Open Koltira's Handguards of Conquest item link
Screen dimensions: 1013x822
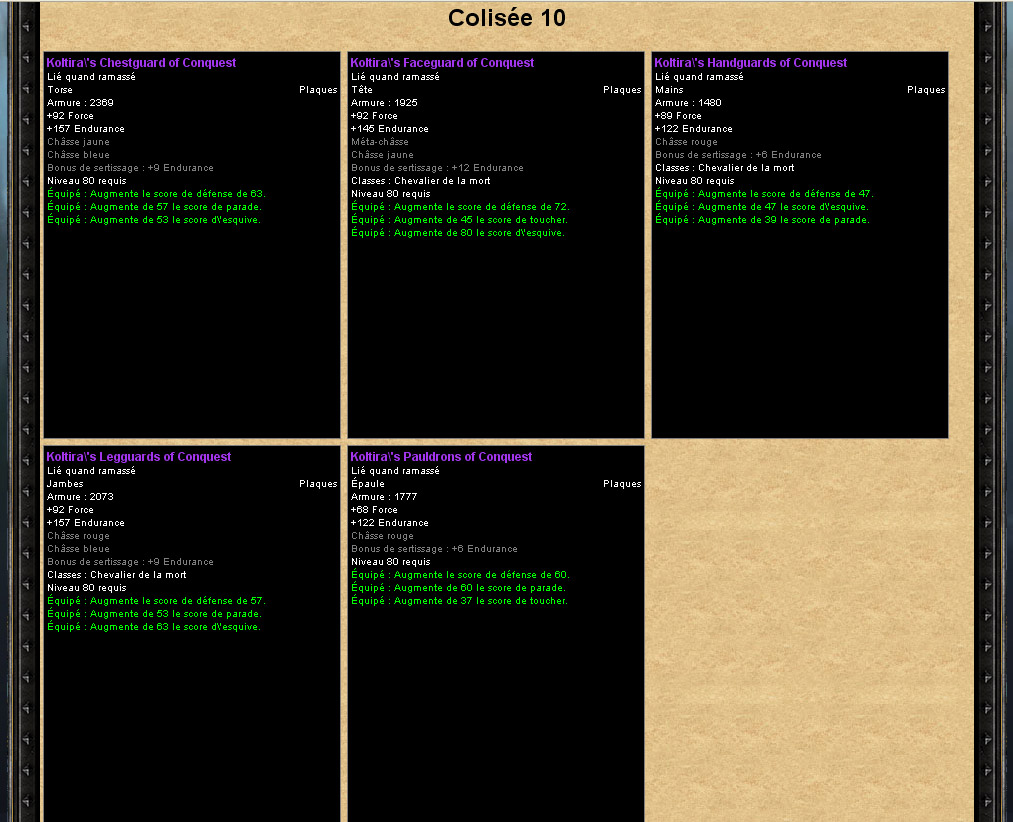(750, 63)
